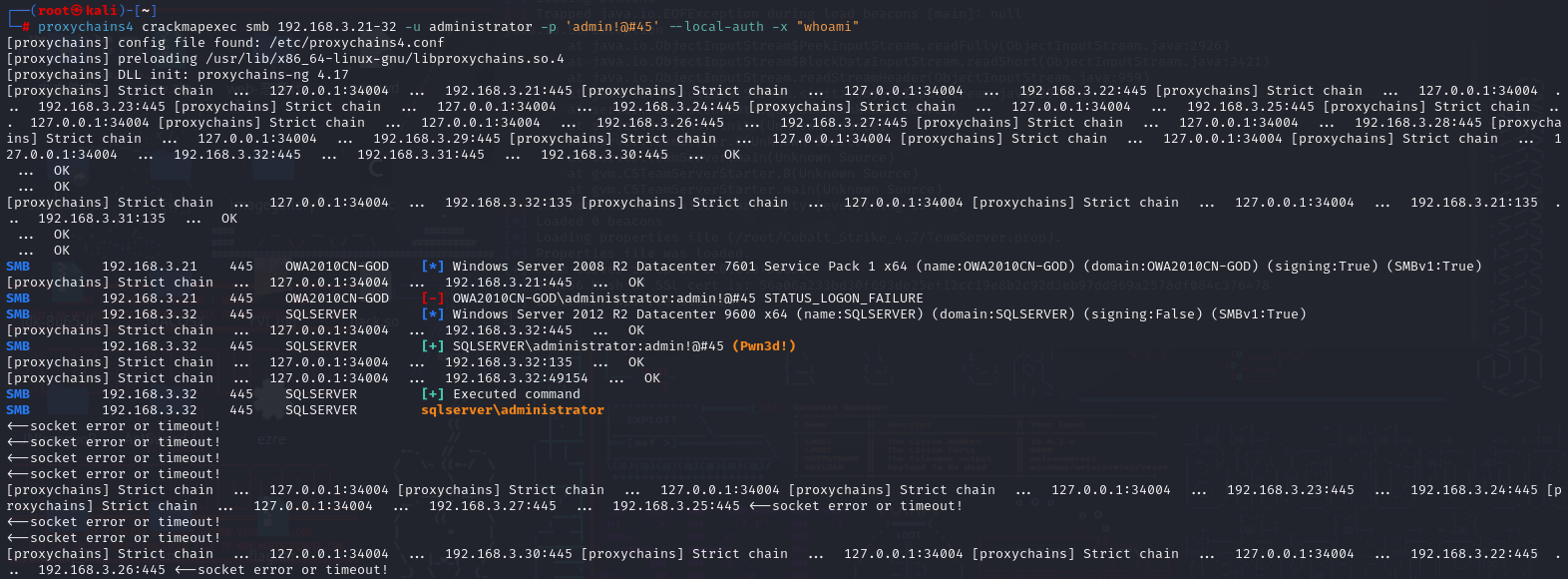The height and width of the screenshot is (579, 1568).
Task: Click 'Windows Server 2008 R2 Datacenter' text
Action: tap(584, 267)
